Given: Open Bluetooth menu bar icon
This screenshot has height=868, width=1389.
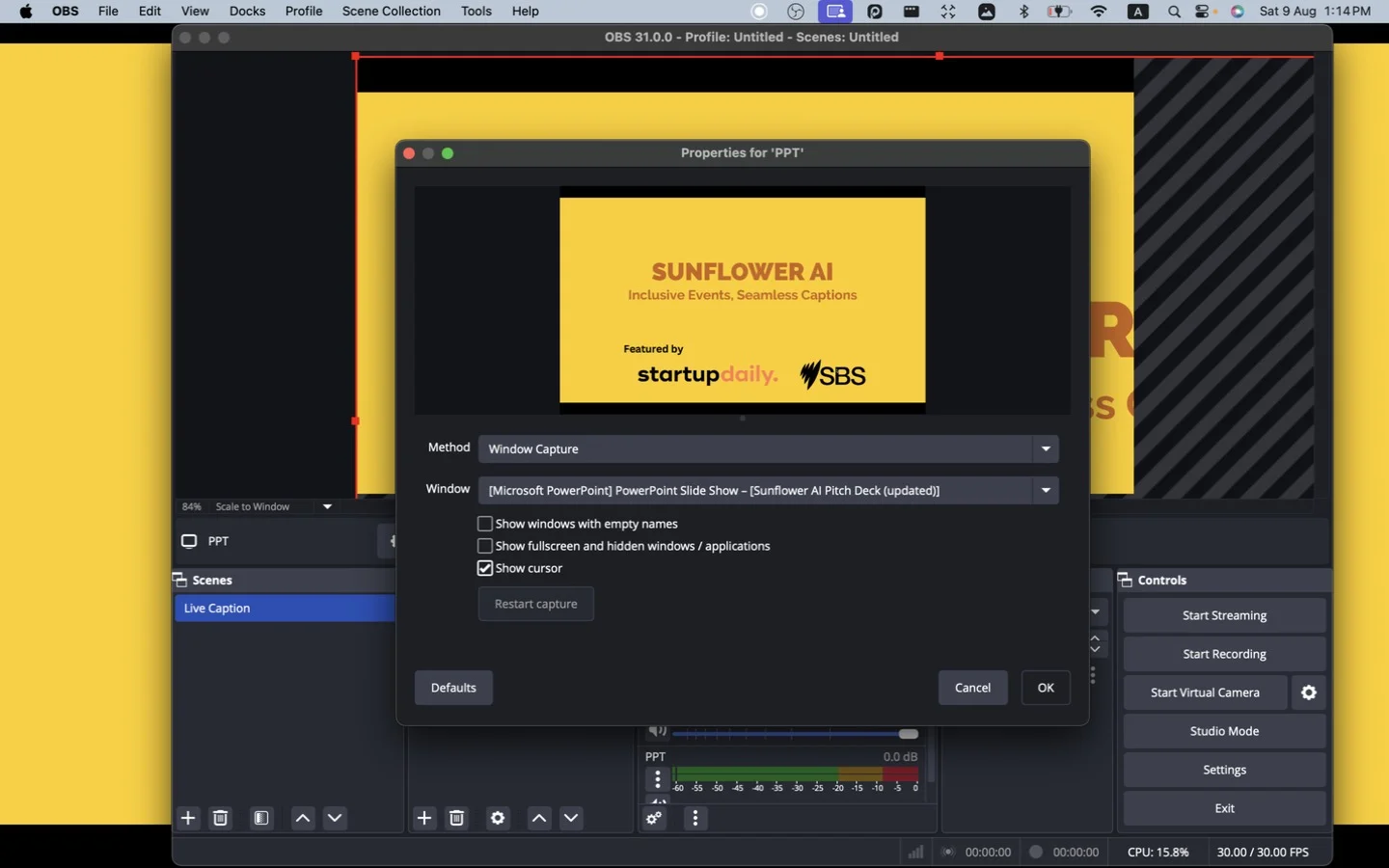Looking at the screenshot, I should click(x=1024, y=12).
